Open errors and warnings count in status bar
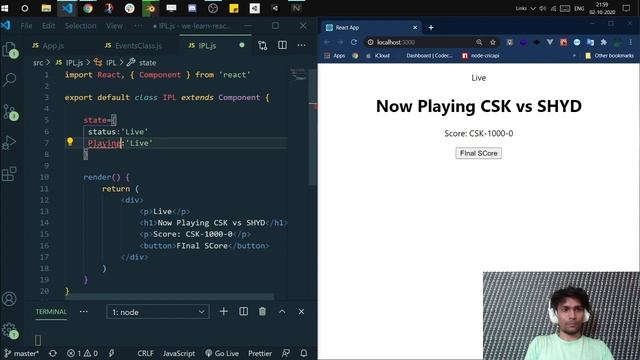The width and height of the screenshot is (640, 360). pyautogui.click(x=82, y=353)
